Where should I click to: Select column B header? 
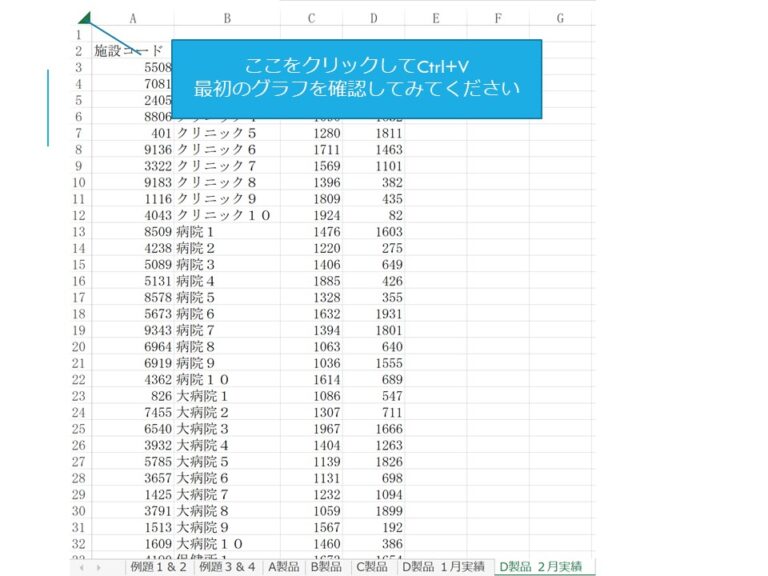point(227,19)
